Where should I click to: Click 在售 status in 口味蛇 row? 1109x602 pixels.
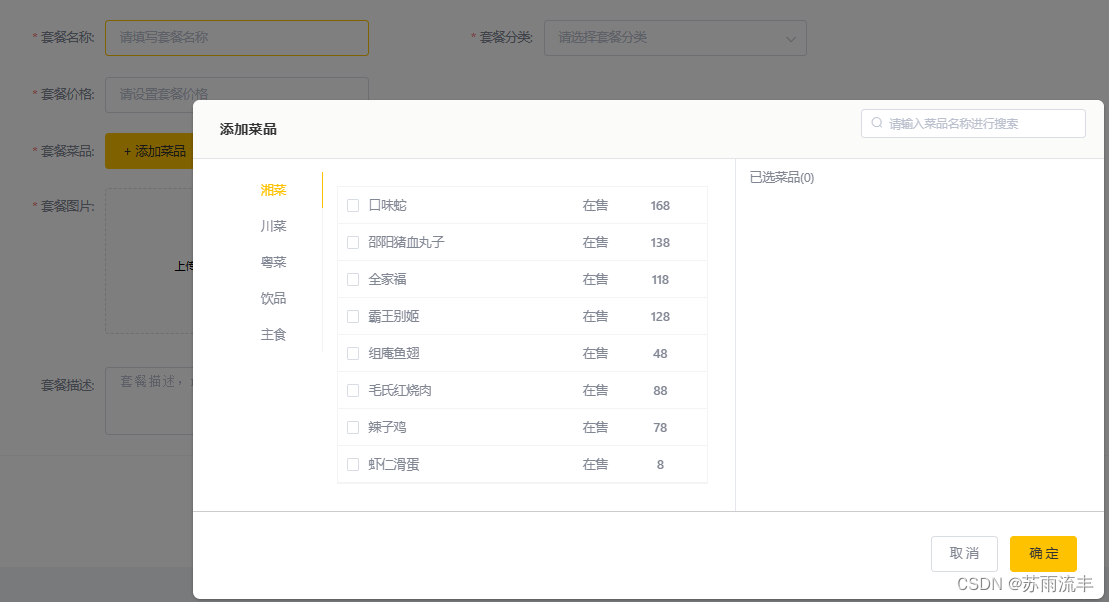tap(595, 206)
